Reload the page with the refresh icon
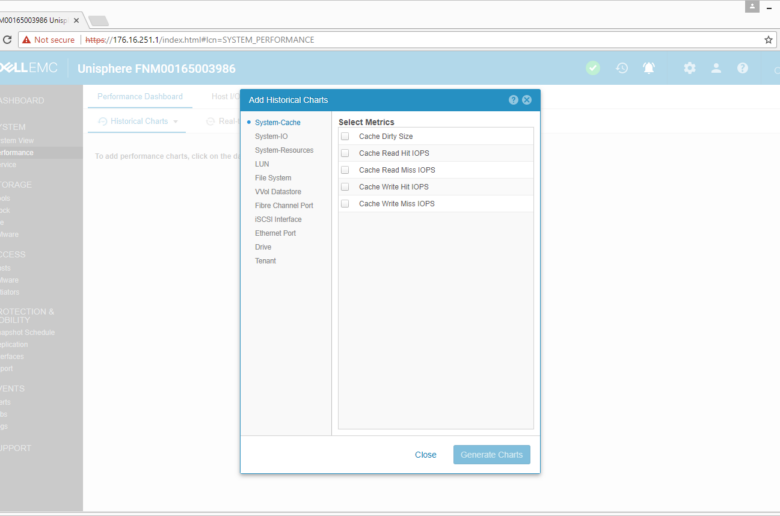 (7, 40)
